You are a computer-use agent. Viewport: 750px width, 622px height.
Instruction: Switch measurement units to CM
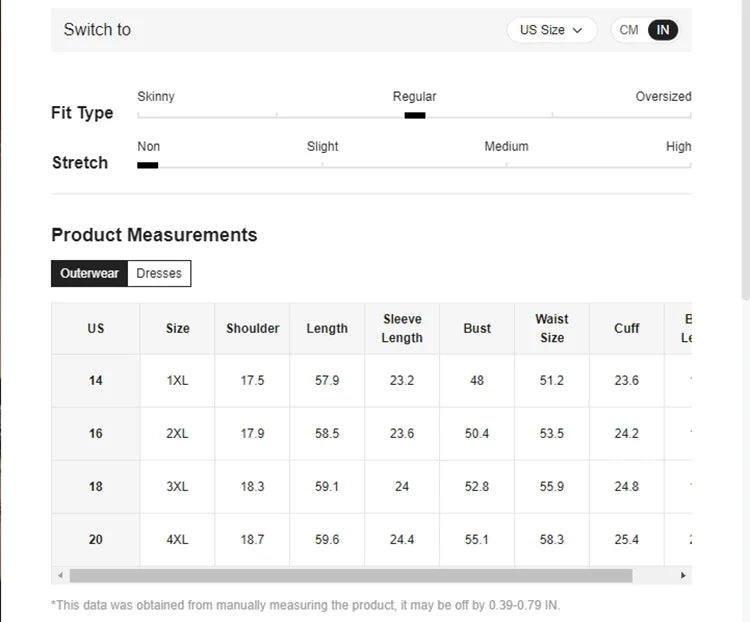tap(629, 30)
